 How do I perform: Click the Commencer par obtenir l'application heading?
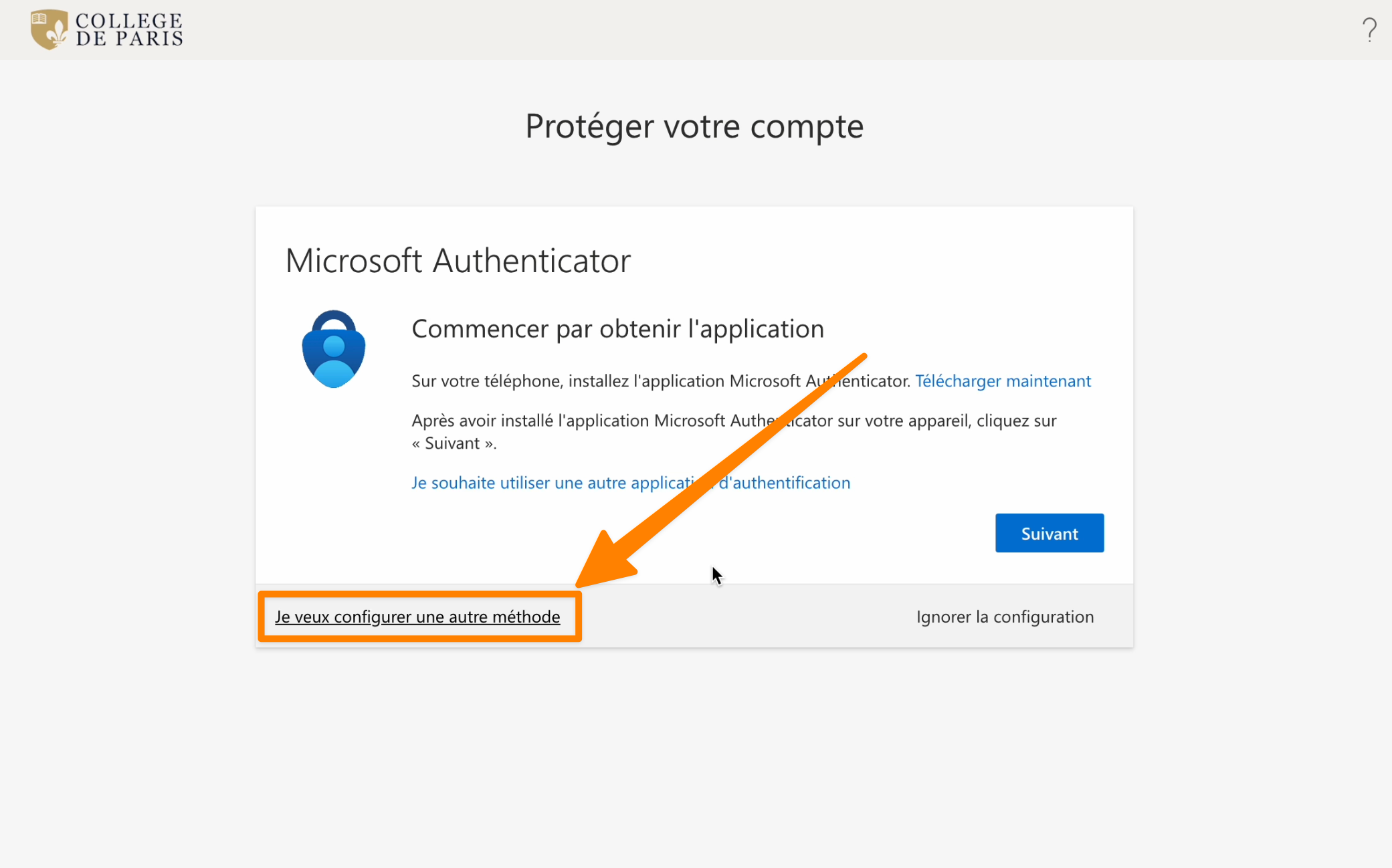pyautogui.click(x=617, y=328)
